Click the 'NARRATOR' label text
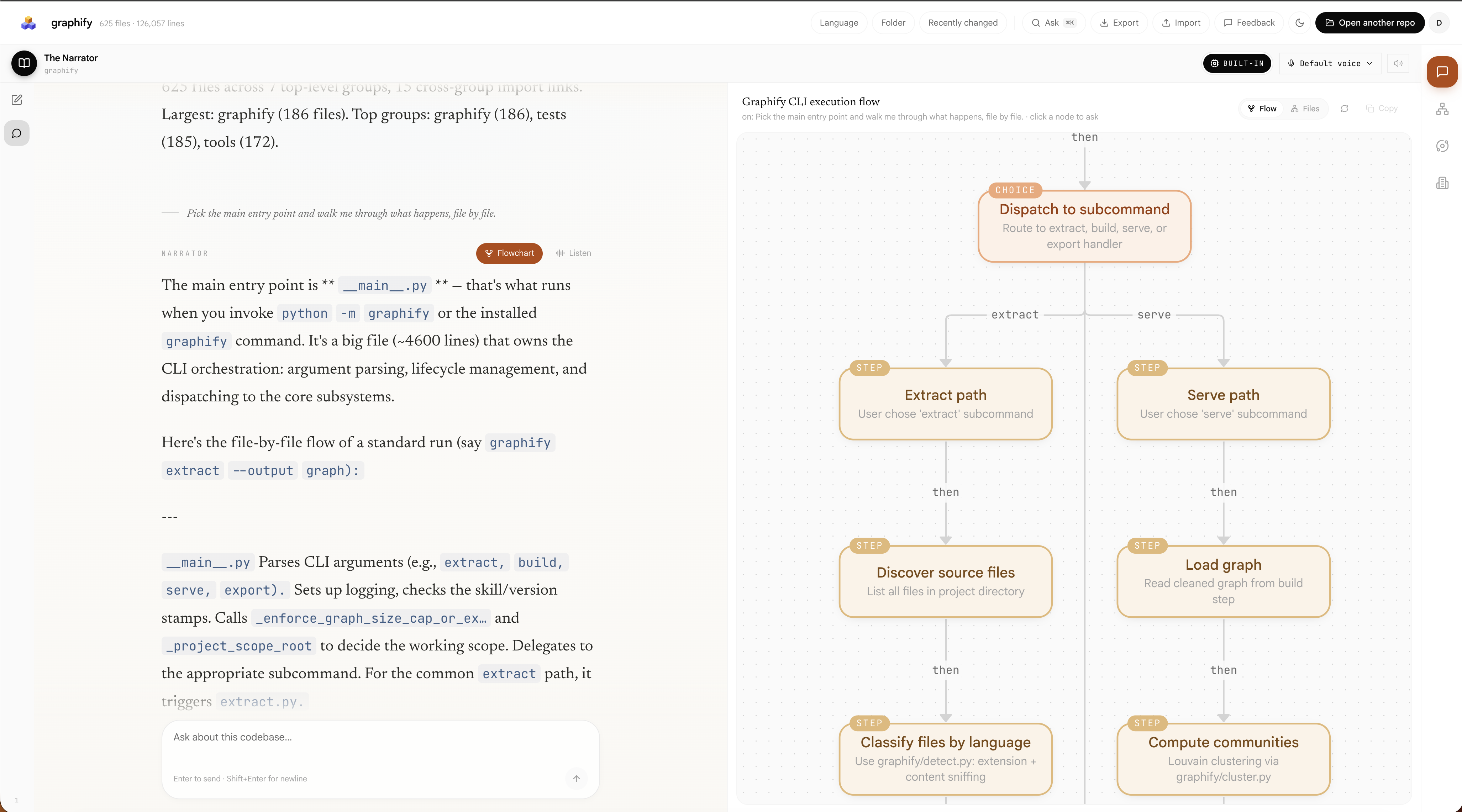The height and width of the screenshot is (812, 1462). [x=185, y=253]
